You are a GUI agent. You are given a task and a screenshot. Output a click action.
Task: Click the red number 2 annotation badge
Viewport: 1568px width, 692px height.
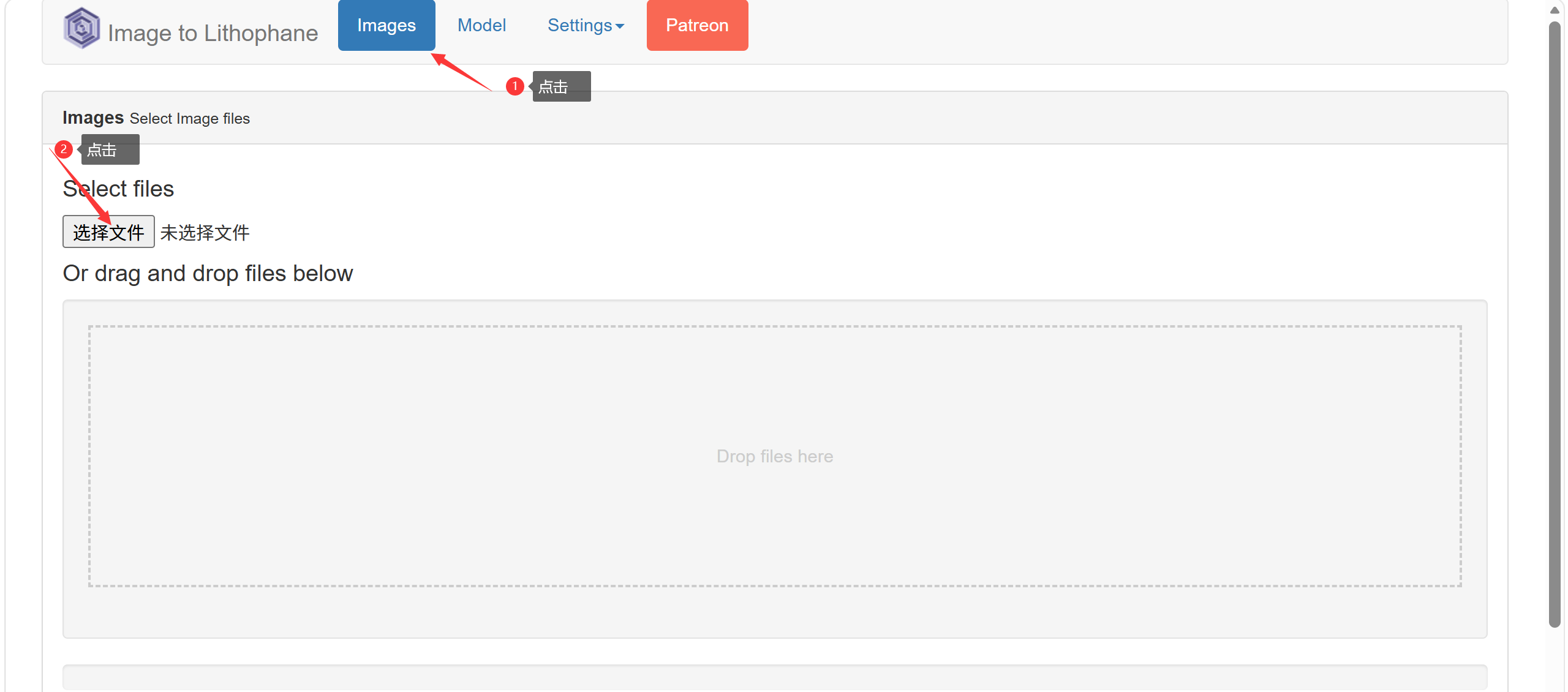point(64,149)
